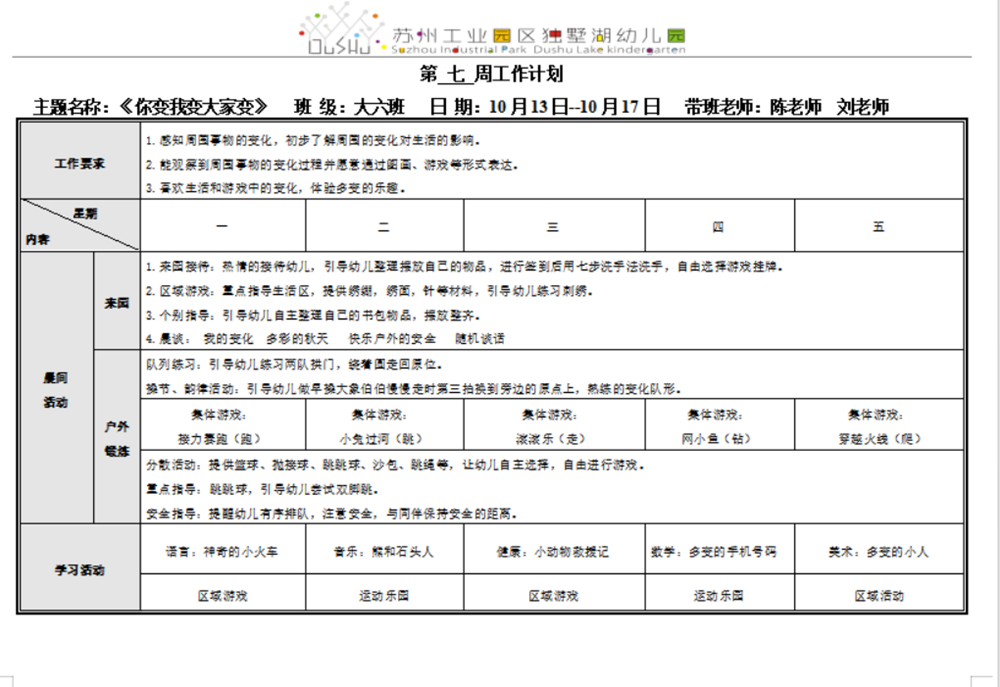Click the 来园 sub-header cell
The width and height of the screenshot is (1000, 687).
click(117, 302)
